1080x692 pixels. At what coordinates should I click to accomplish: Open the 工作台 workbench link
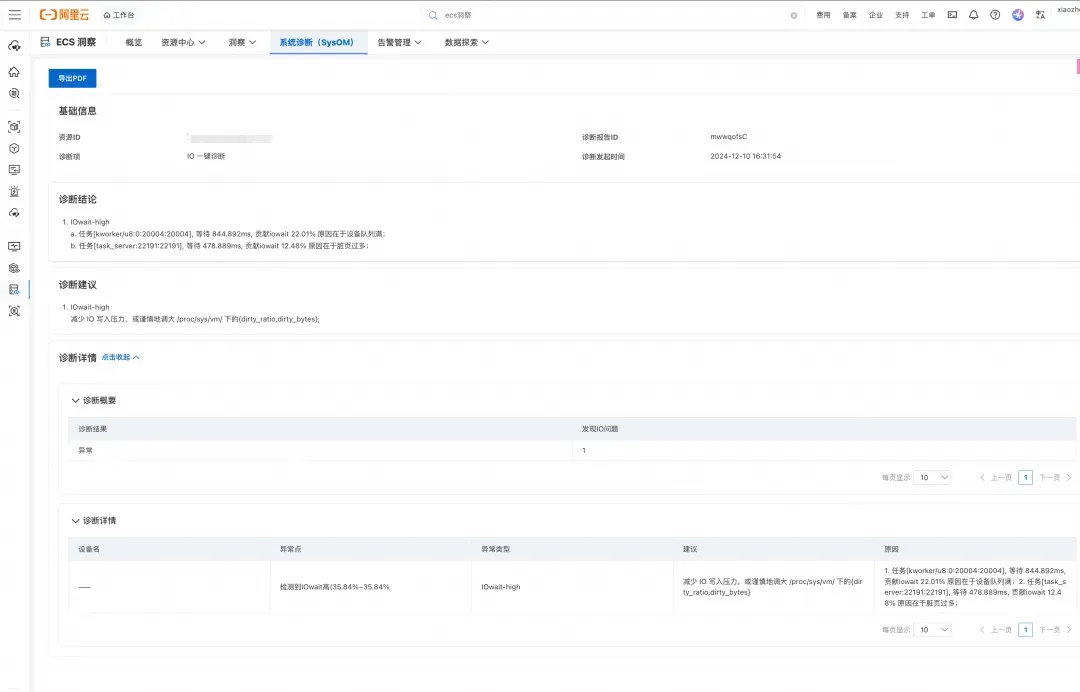point(119,14)
